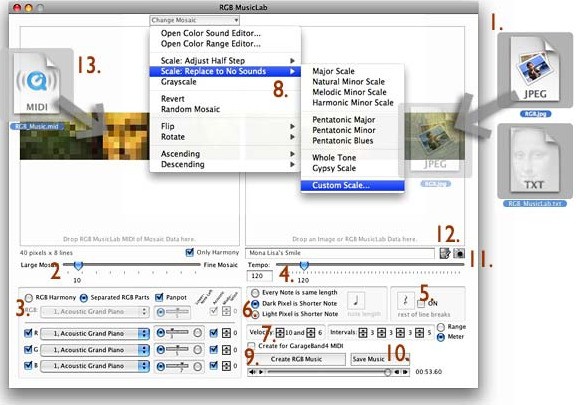This screenshot has width=580, height=405.
Task: Uncheck the R channel checkbox
Action: click(28, 333)
